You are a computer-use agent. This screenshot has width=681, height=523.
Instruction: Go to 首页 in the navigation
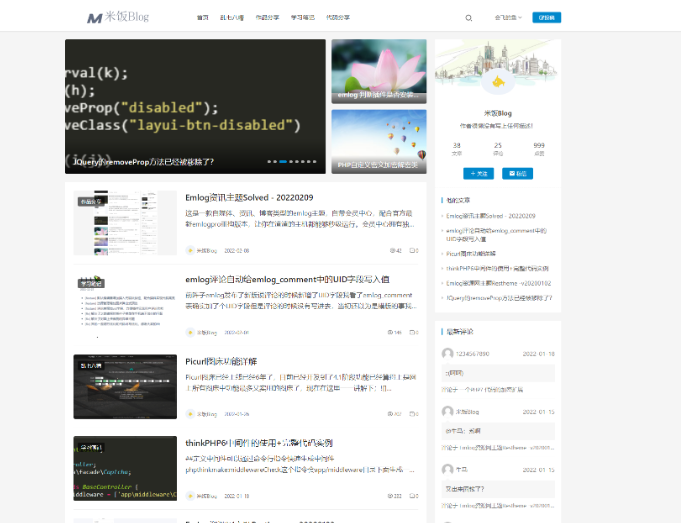tap(202, 18)
